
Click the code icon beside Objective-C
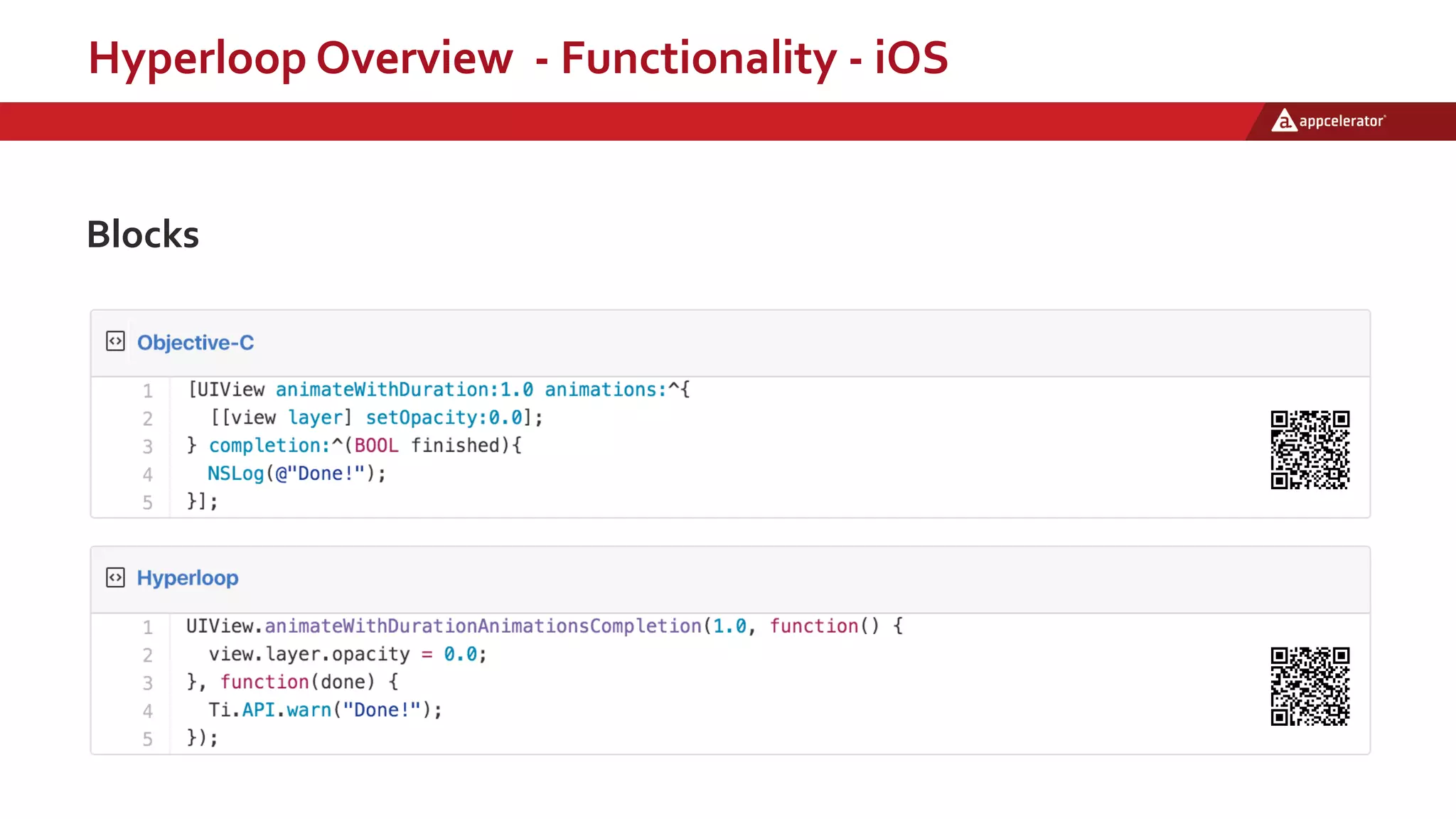coord(115,341)
